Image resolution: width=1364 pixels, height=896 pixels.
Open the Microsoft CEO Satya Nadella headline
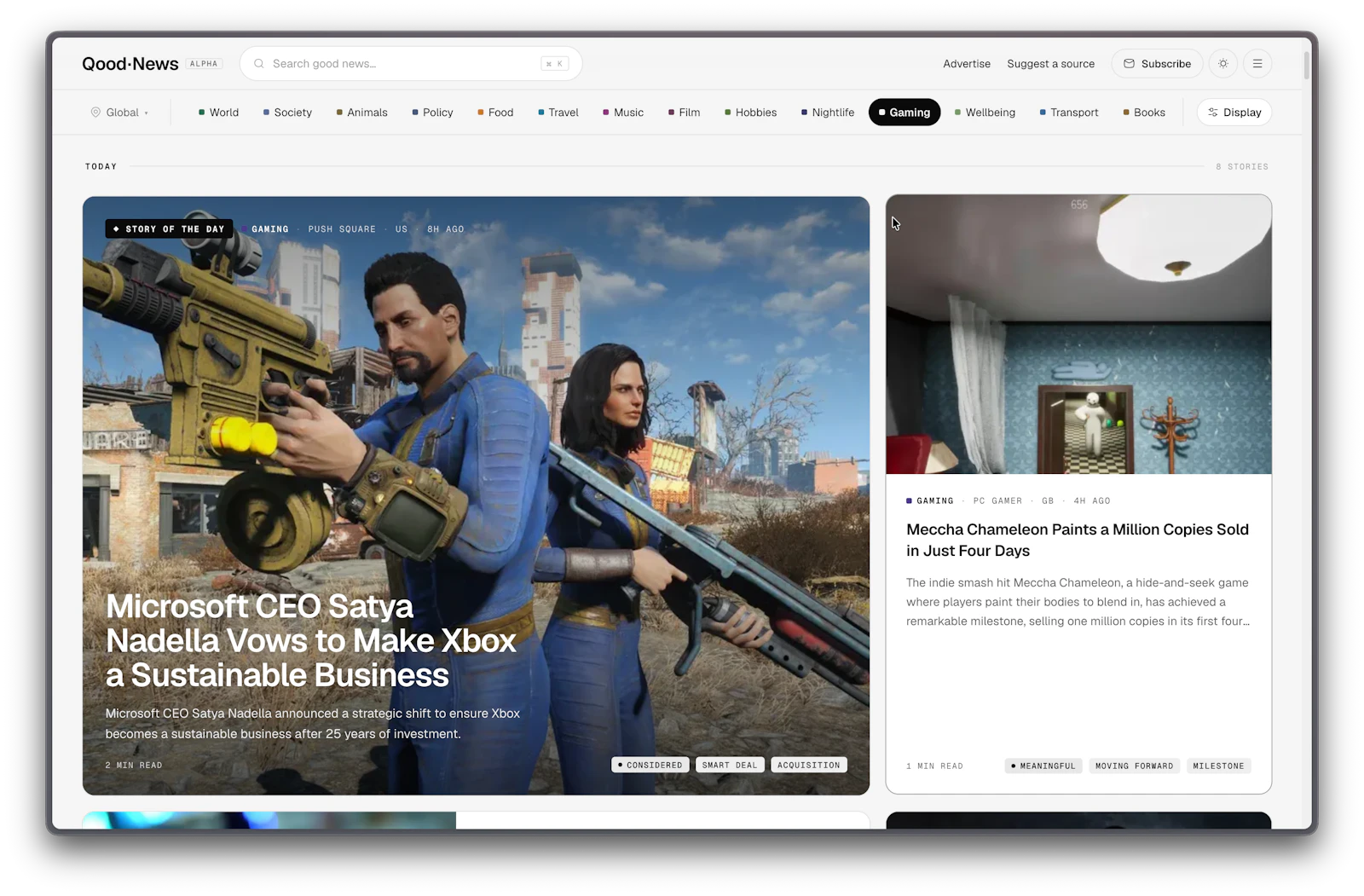[311, 641]
